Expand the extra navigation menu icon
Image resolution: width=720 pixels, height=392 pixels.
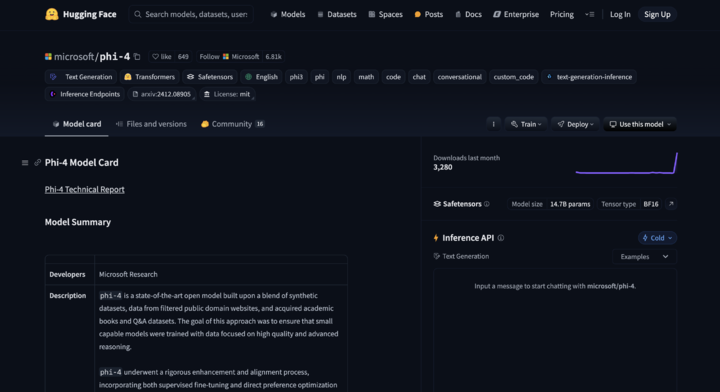tap(590, 14)
